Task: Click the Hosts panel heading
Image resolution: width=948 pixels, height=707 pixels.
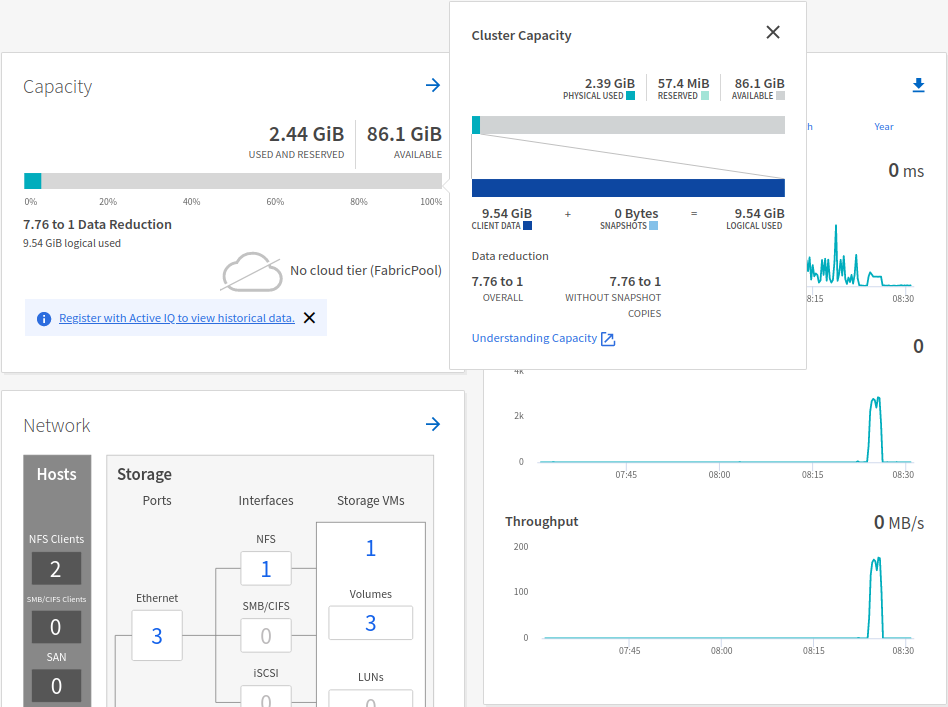Action: pos(57,474)
